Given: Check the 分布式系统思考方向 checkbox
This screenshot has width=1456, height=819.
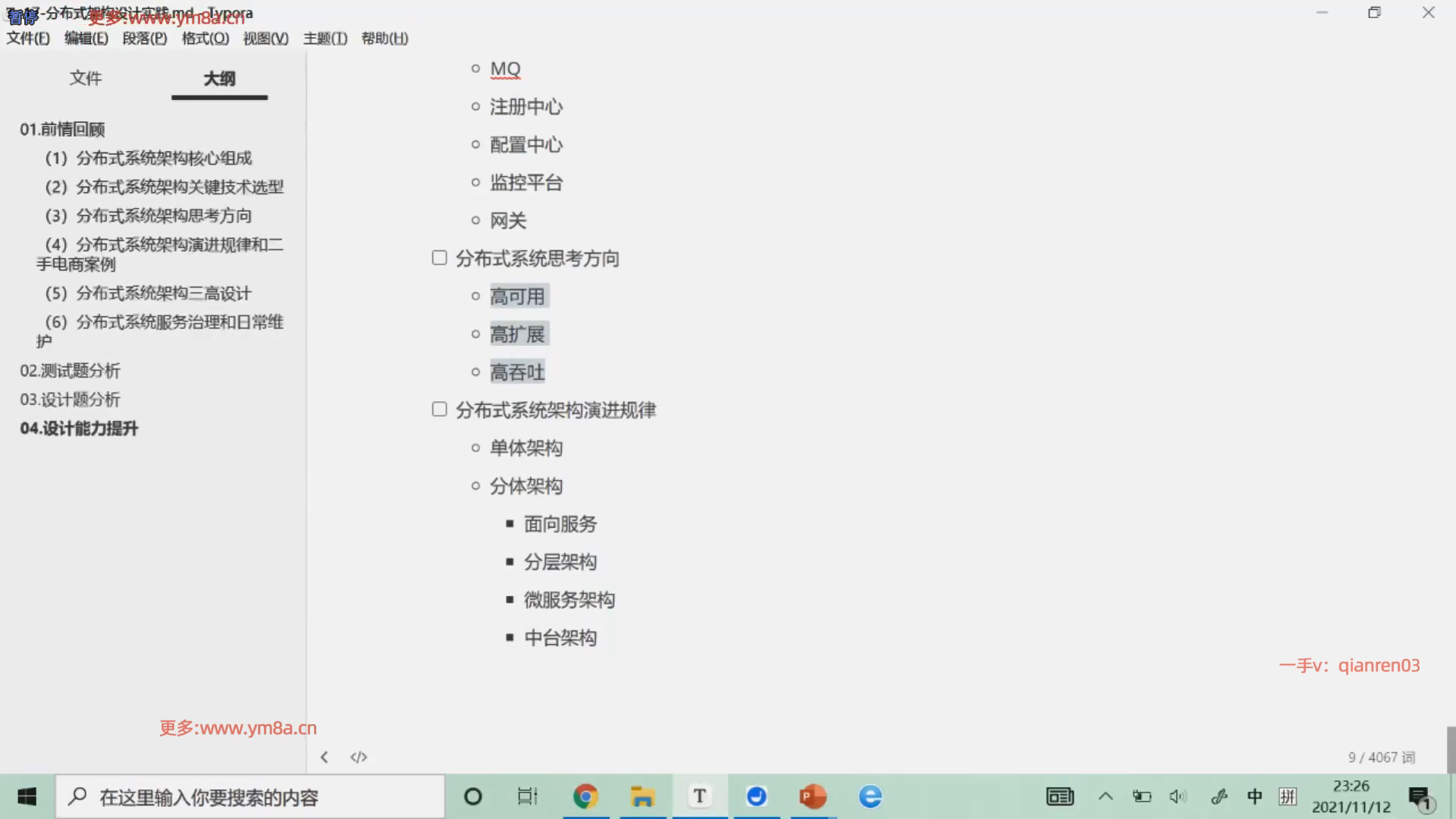Looking at the screenshot, I should click(439, 258).
